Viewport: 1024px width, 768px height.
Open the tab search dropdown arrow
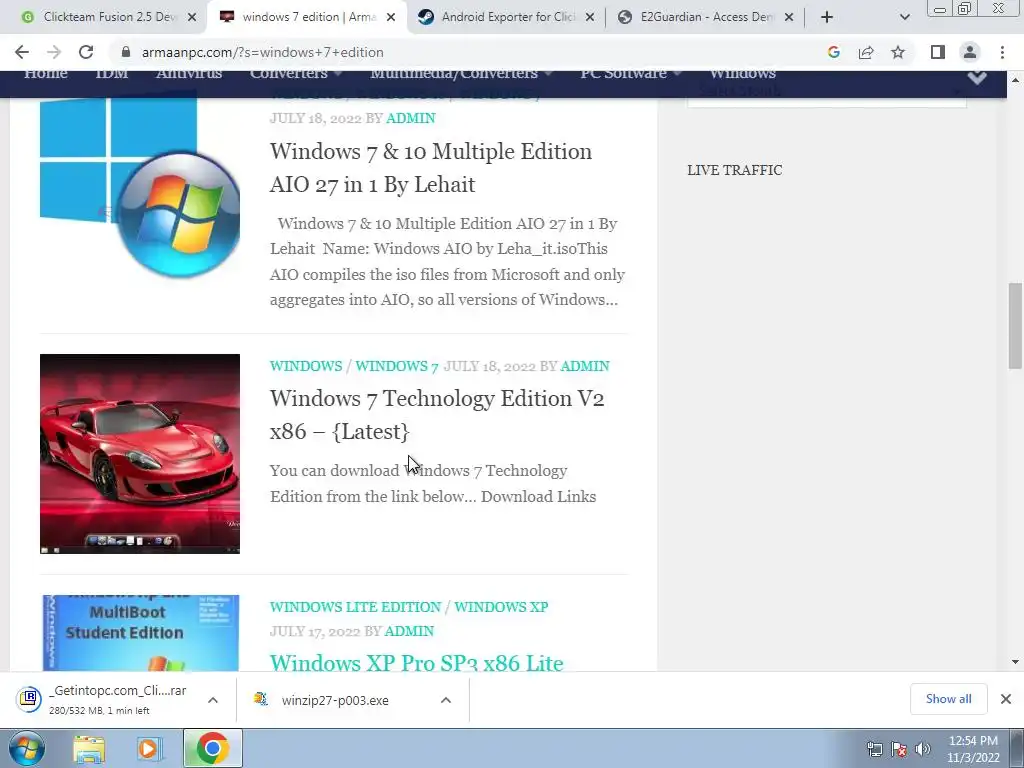click(904, 18)
